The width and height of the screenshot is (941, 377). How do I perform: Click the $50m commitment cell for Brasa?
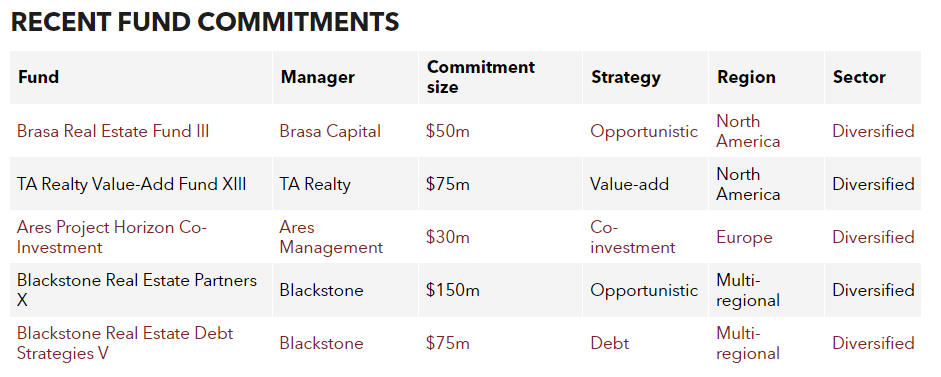pyautogui.click(x=448, y=131)
